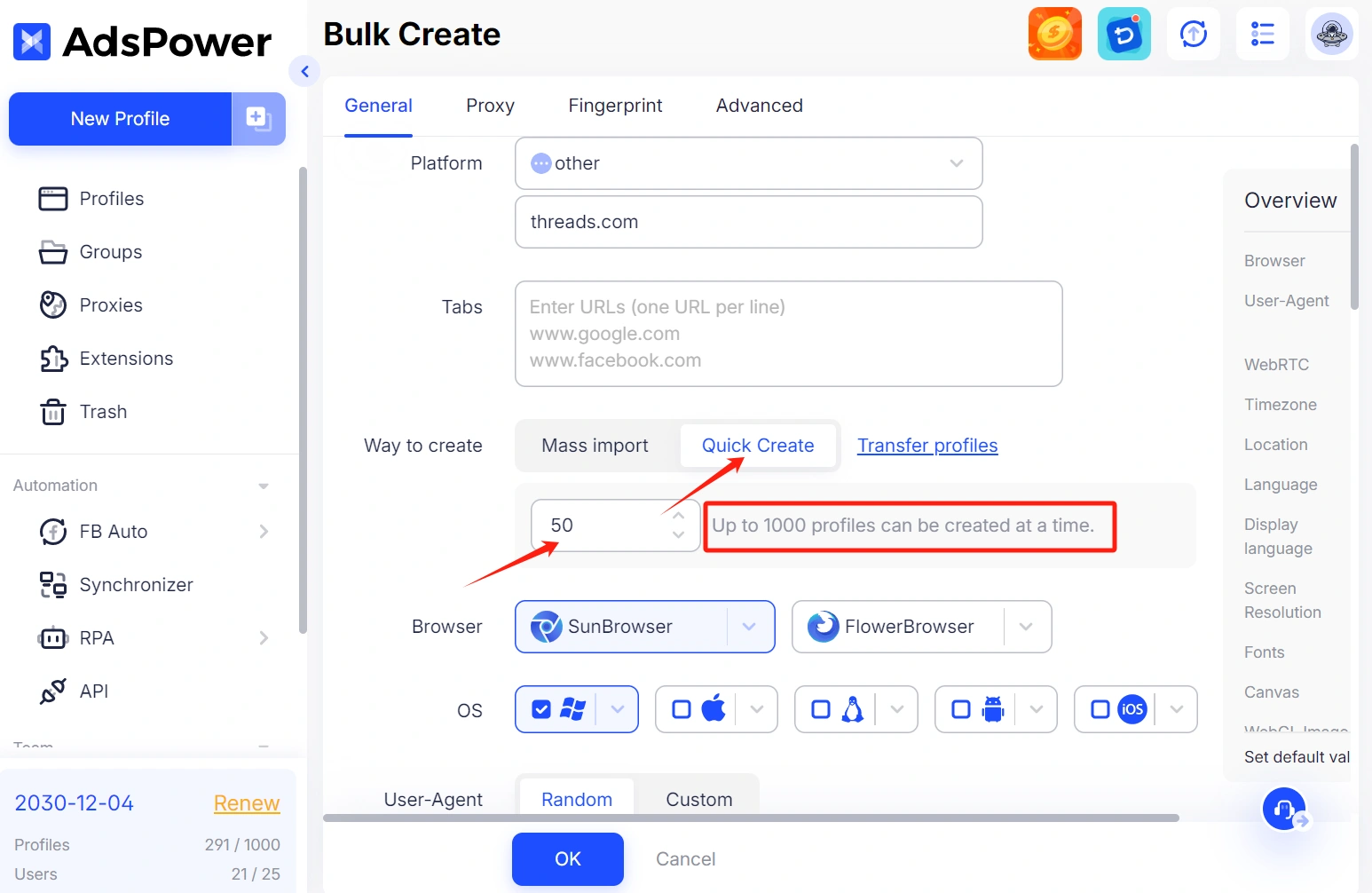Choose Quick Create creation method
This screenshot has height=893, width=1372.
click(x=758, y=446)
